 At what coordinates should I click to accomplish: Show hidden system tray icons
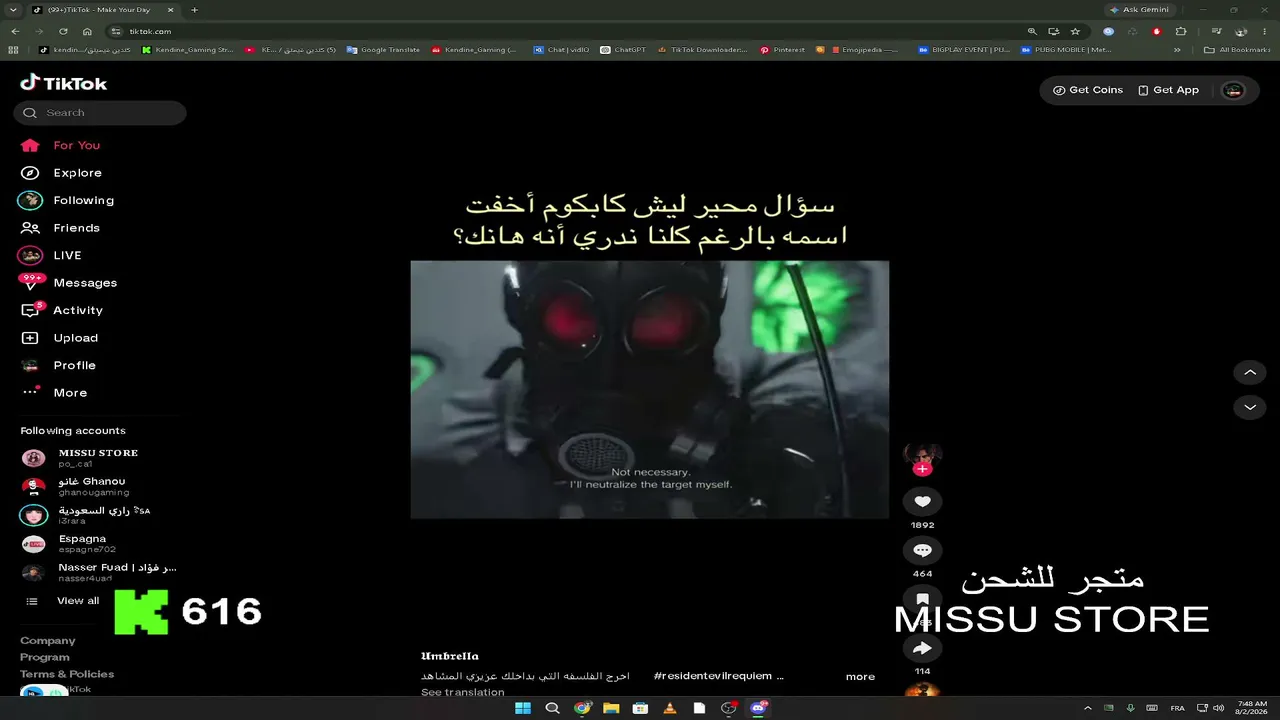[x=1088, y=708]
